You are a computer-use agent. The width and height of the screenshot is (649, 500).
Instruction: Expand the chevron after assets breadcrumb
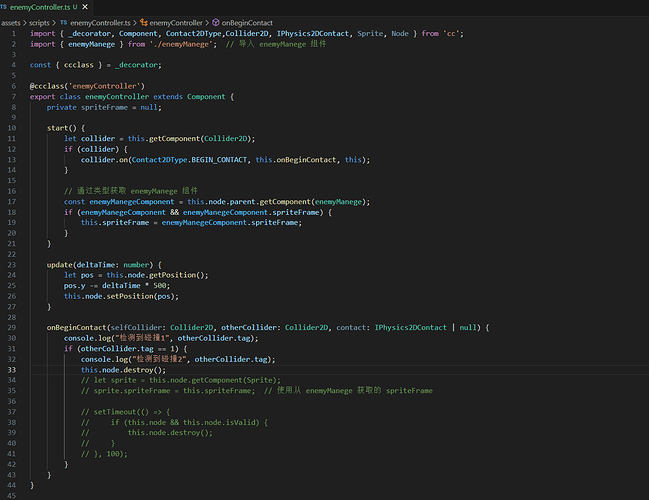point(24,23)
